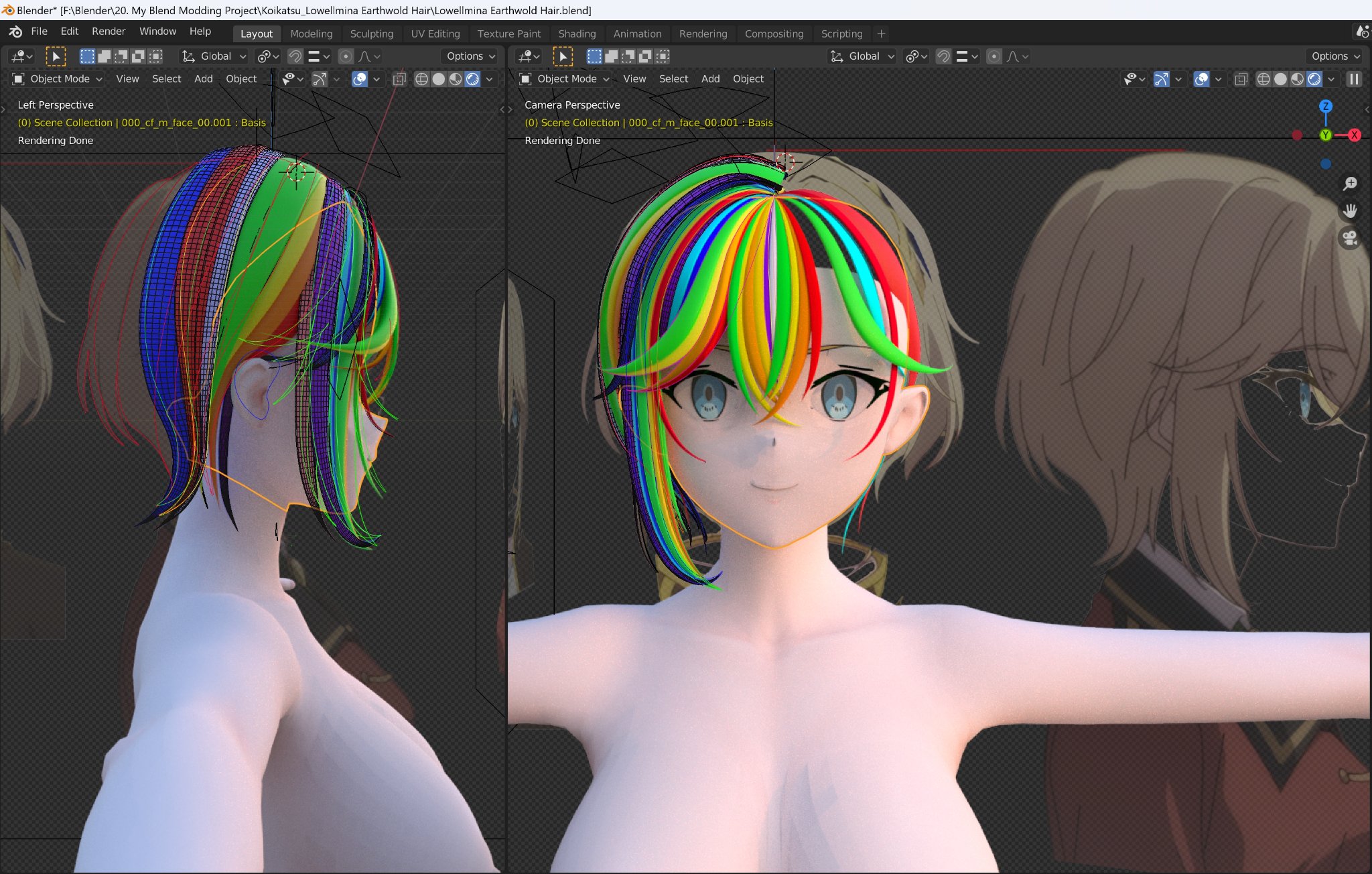Click the Select Box tool in left header
This screenshot has height=874, width=1372.
tap(56, 56)
